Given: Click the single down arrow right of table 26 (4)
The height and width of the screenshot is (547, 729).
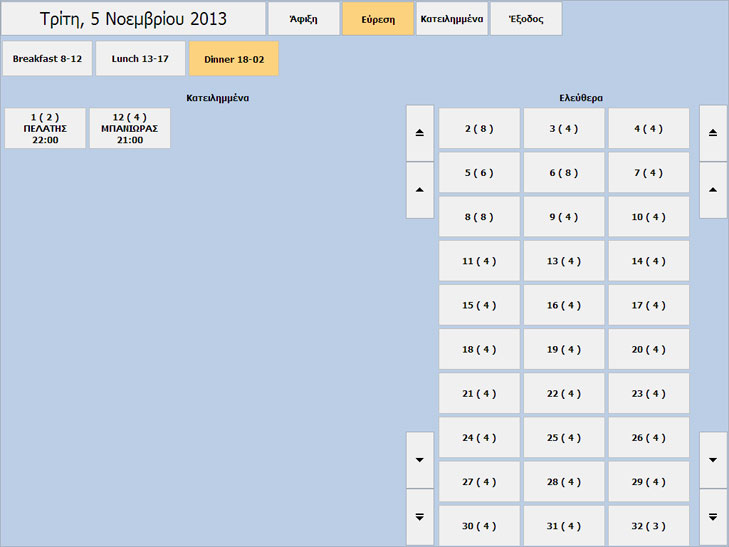Looking at the screenshot, I should (713, 460).
